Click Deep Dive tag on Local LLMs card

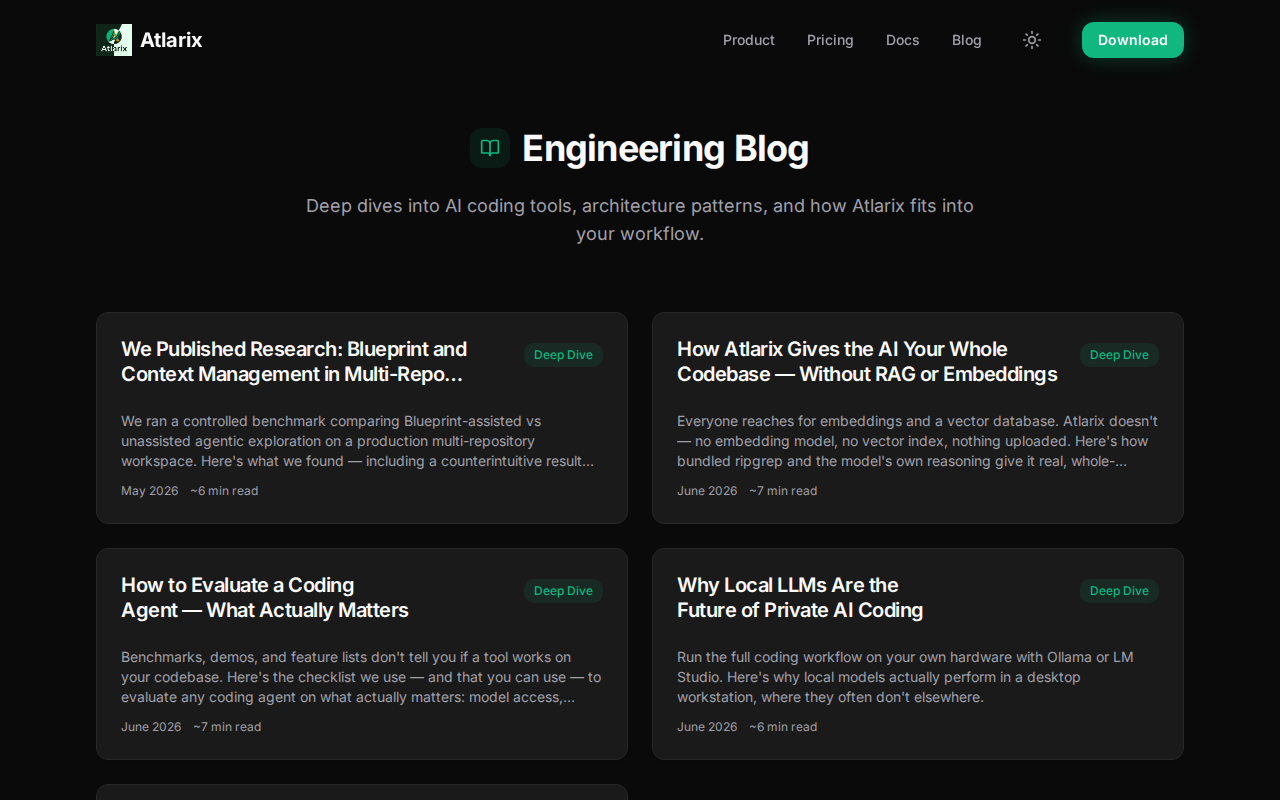pyautogui.click(x=1119, y=591)
